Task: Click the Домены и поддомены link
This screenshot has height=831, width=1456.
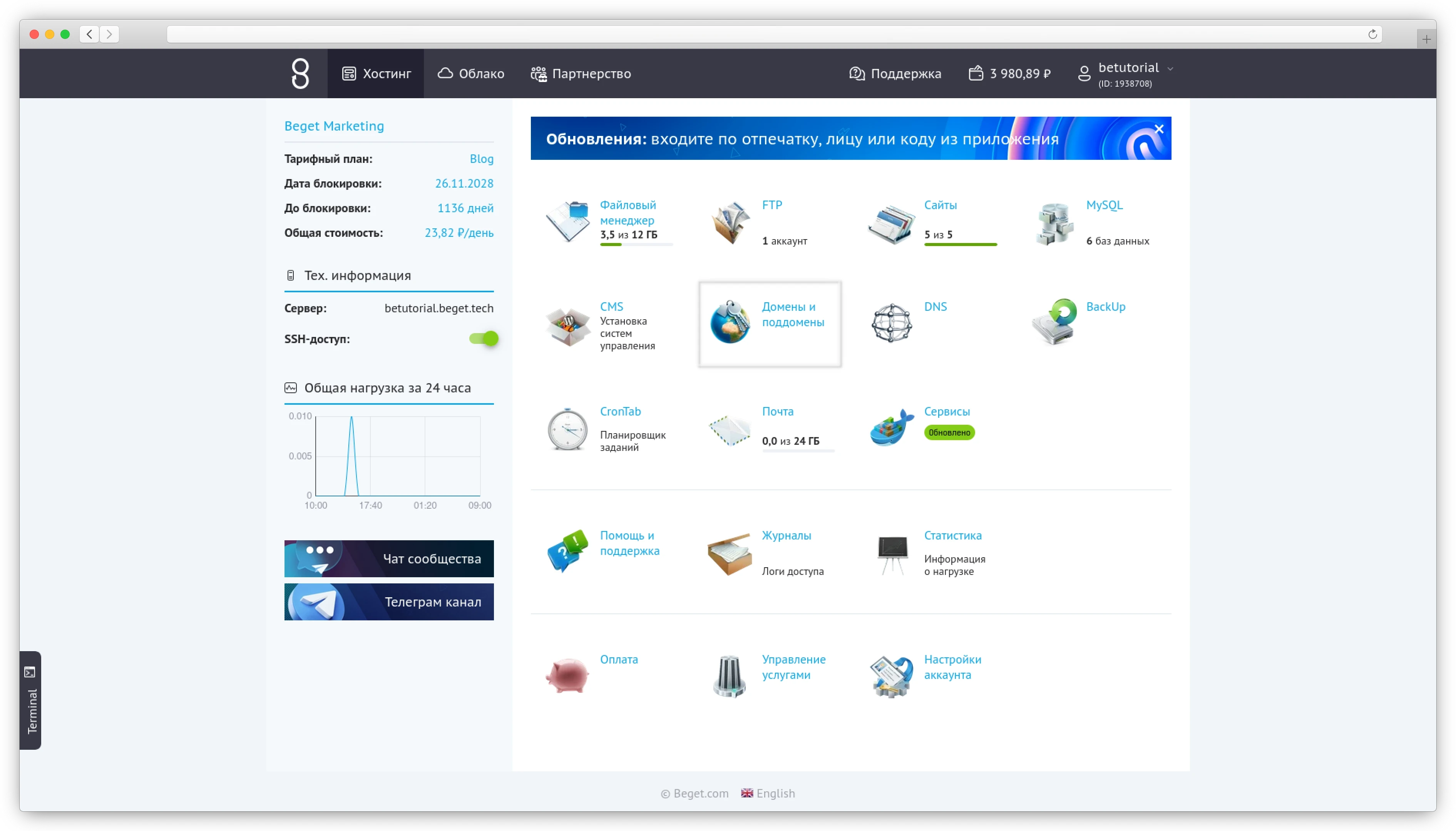Action: (792, 315)
